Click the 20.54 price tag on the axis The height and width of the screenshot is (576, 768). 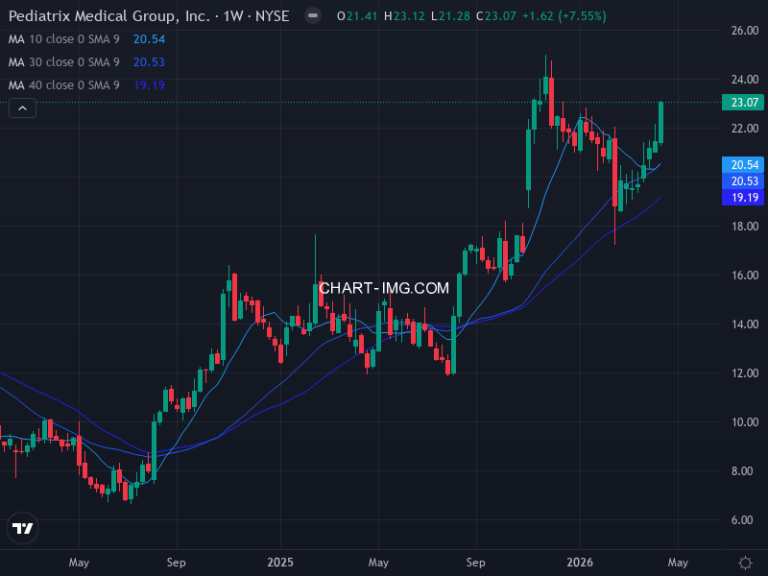tap(743, 165)
